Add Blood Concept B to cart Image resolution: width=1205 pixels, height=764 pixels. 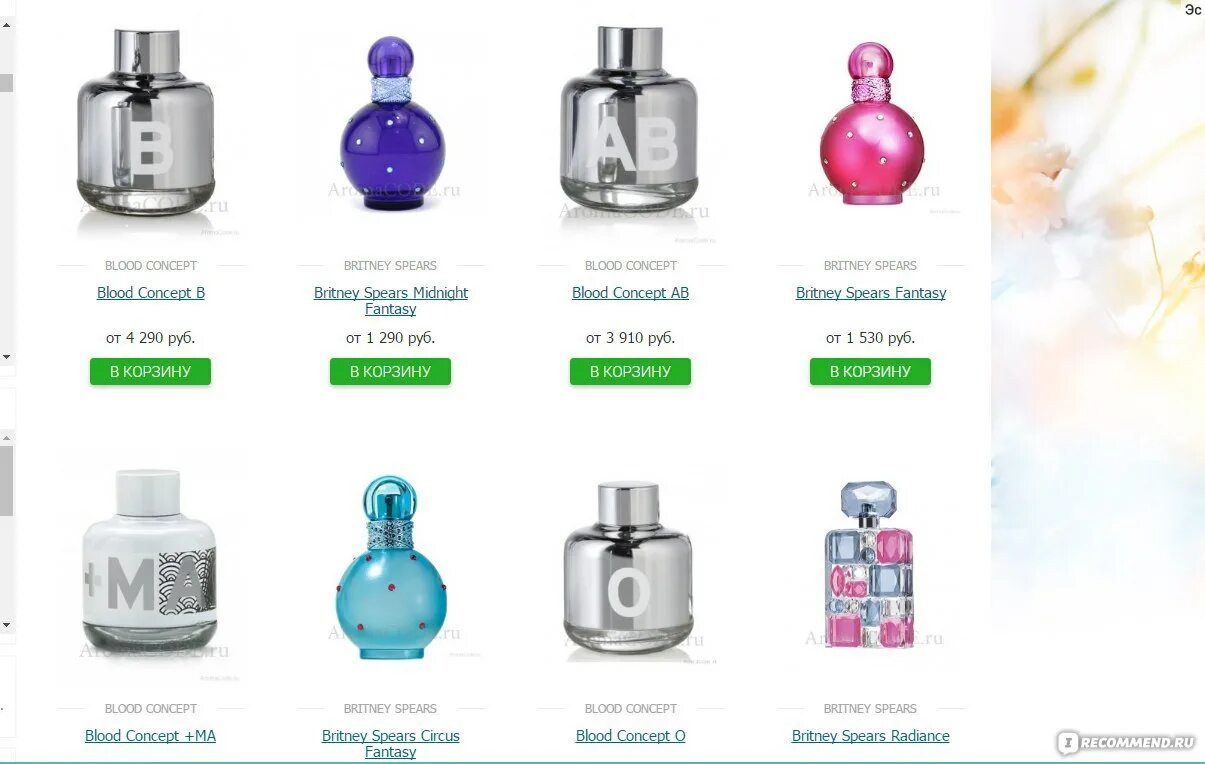tap(150, 371)
